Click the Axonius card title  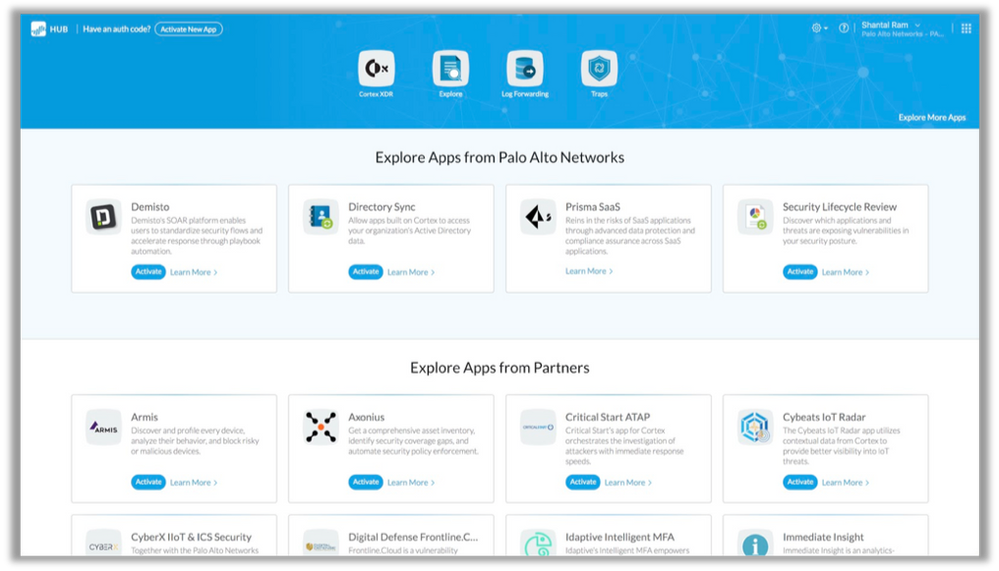366,417
